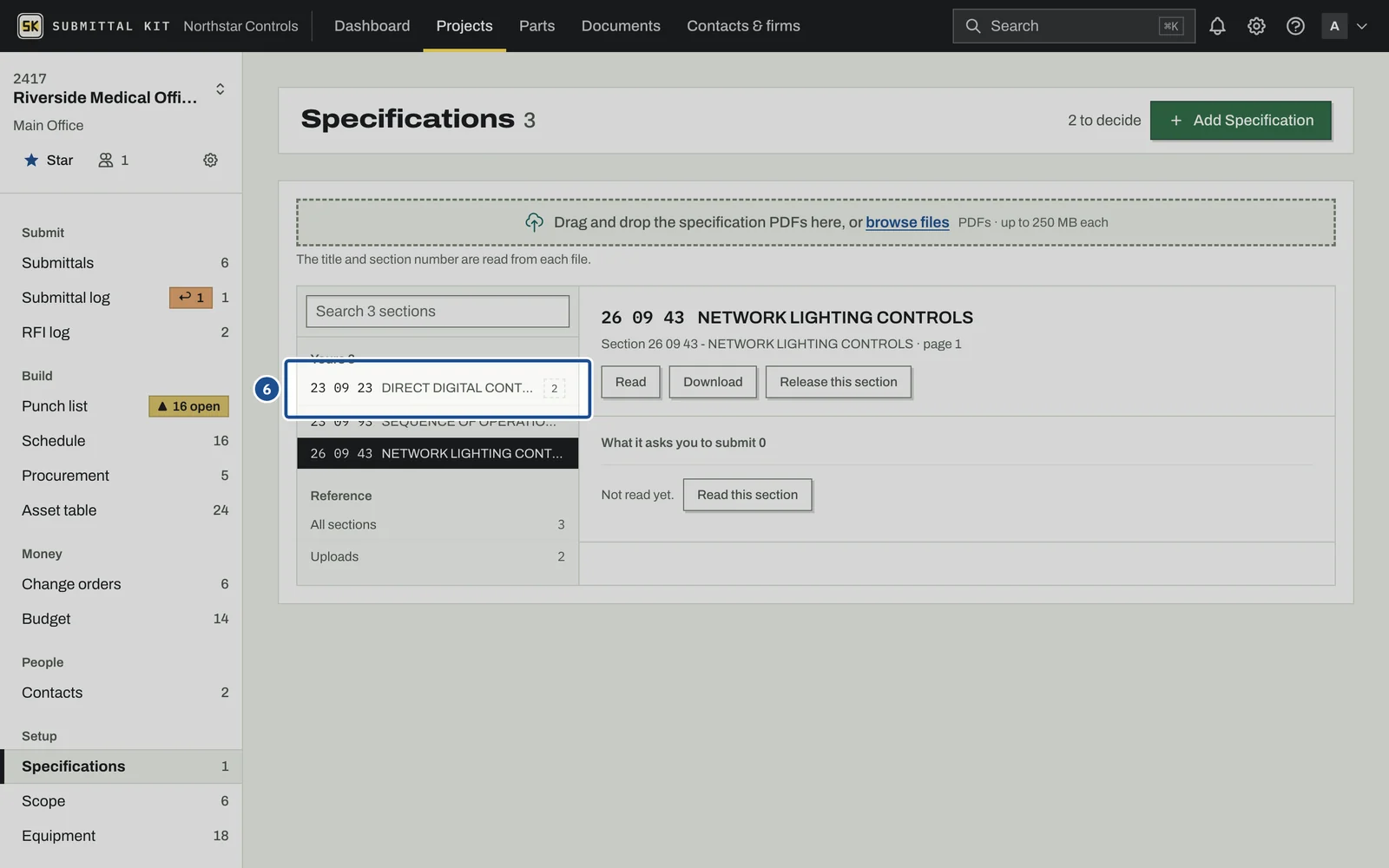The image size is (1389, 868).
Task: Click Add Specification button
Action: (x=1241, y=121)
